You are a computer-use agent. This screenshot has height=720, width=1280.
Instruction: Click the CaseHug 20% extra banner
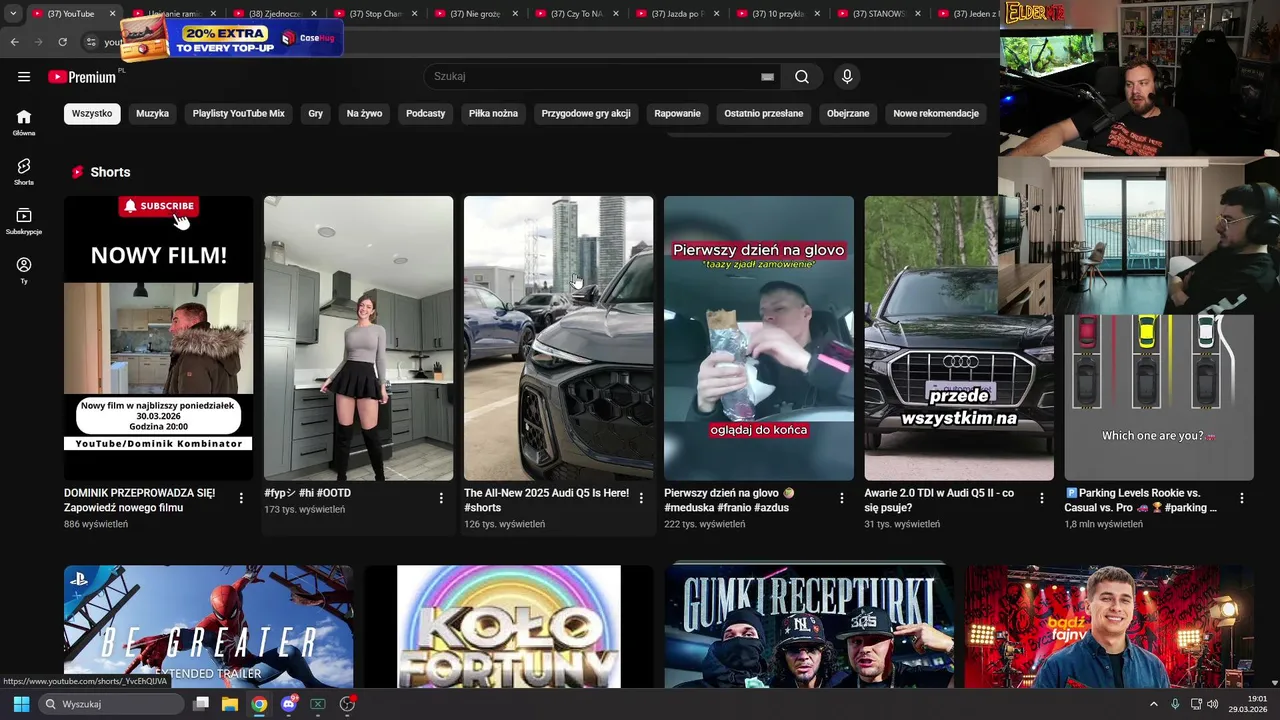pos(232,38)
